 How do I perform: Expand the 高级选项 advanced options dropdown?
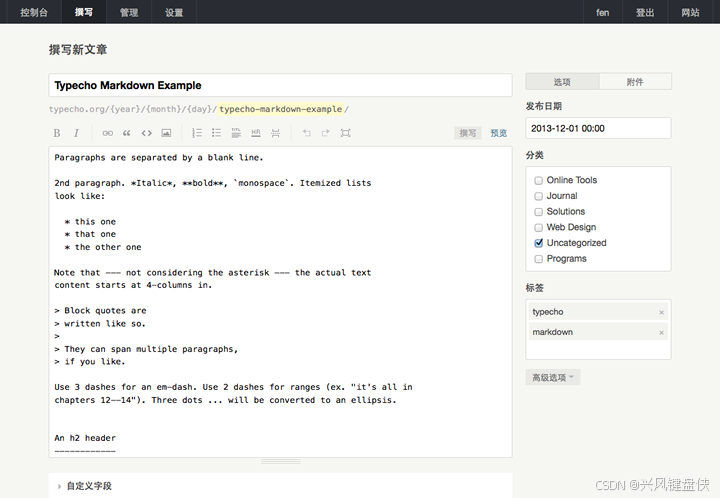click(x=552, y=378)
